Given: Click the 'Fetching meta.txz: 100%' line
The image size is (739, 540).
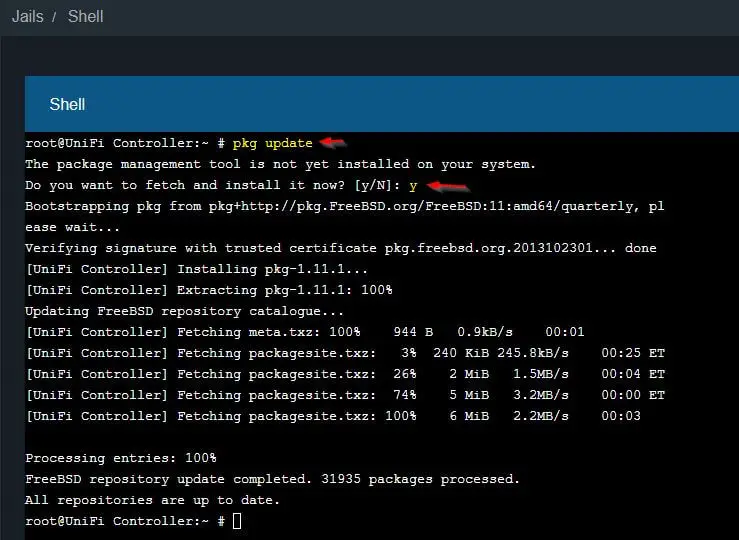Looking at the screenshot, I should click(x=305, y=332).
